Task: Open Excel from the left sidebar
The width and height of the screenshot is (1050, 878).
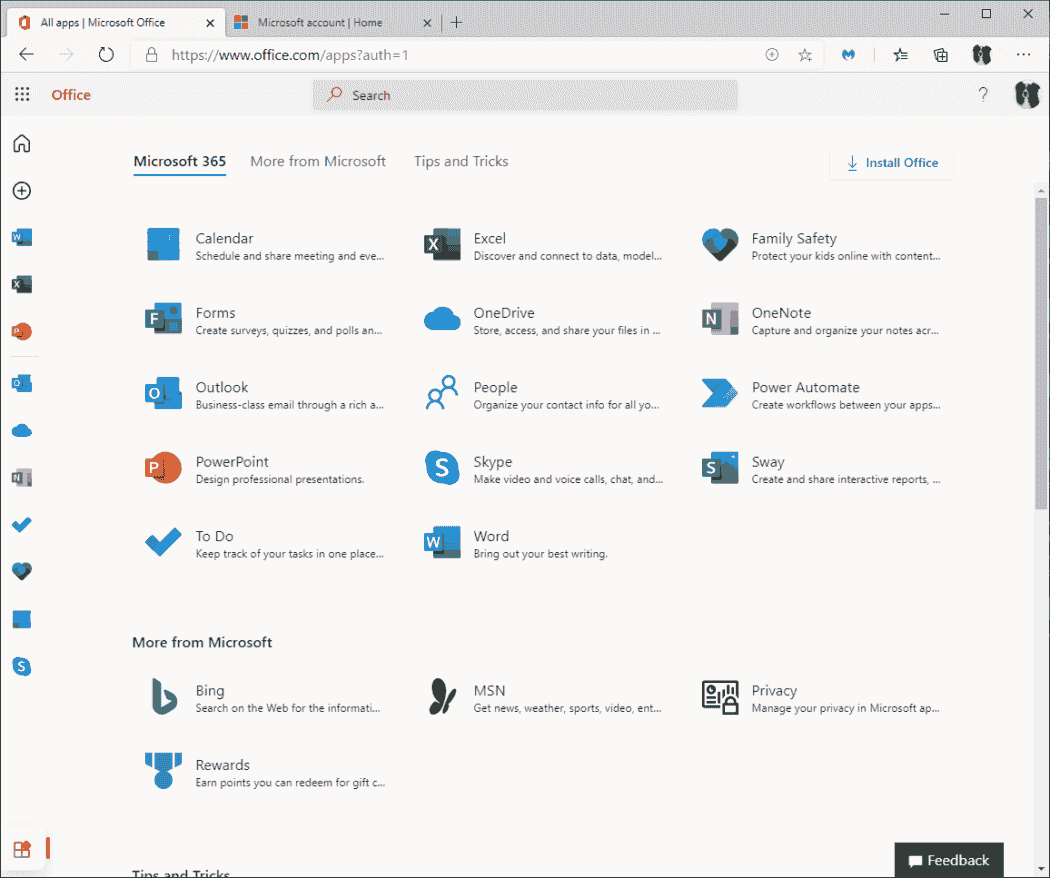Action: pyautogui.click(x=21, y=284)
